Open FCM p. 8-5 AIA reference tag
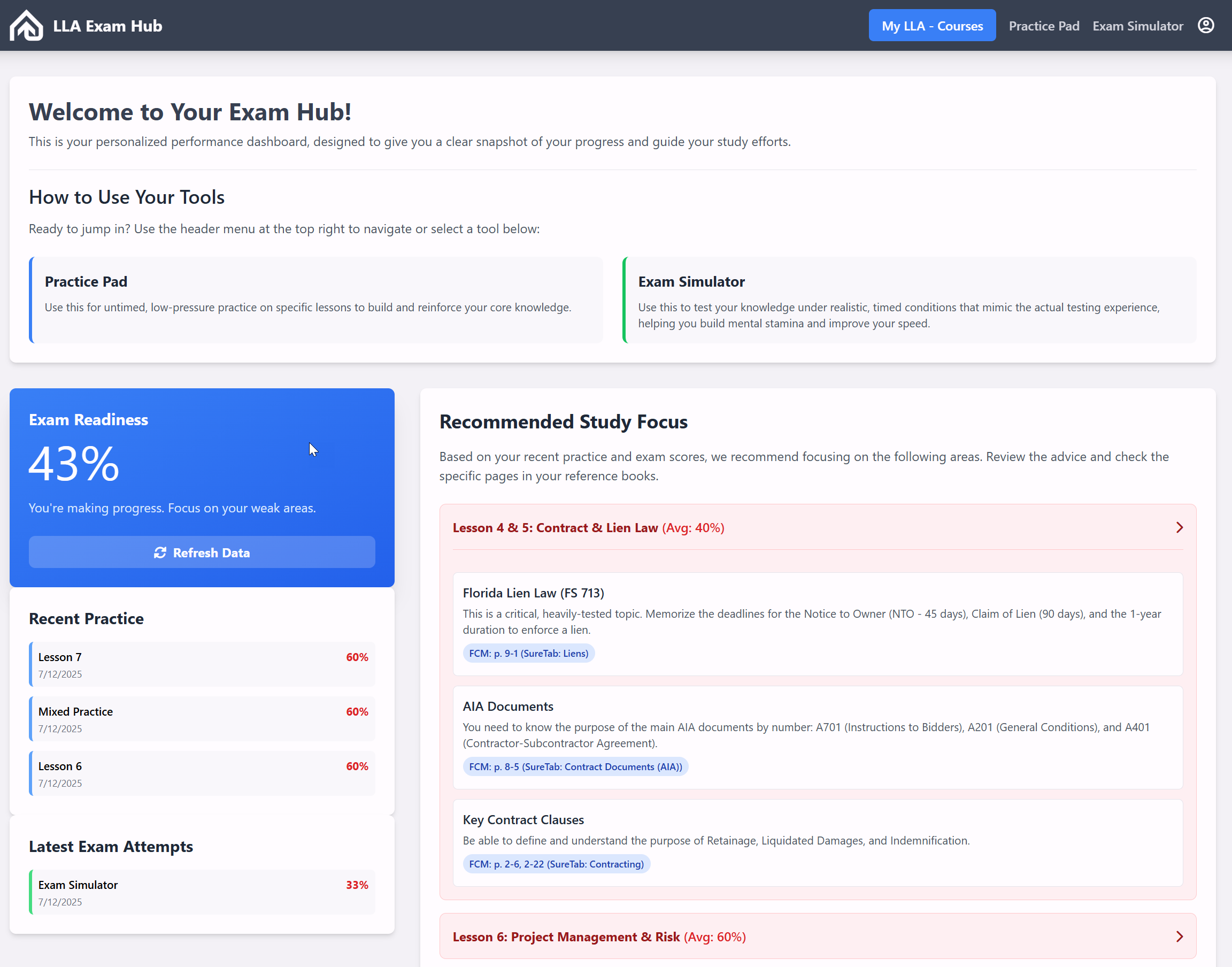1232x967 pixels. (575, 766)
